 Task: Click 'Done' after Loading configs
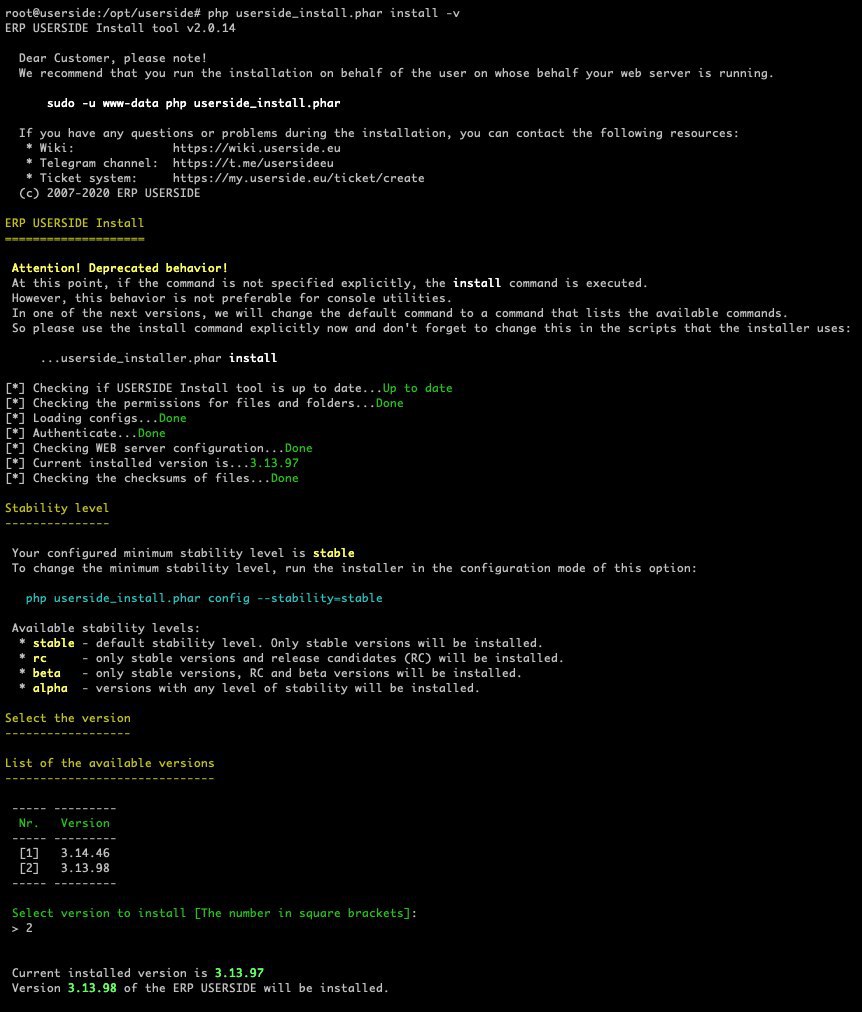point(172,418)
